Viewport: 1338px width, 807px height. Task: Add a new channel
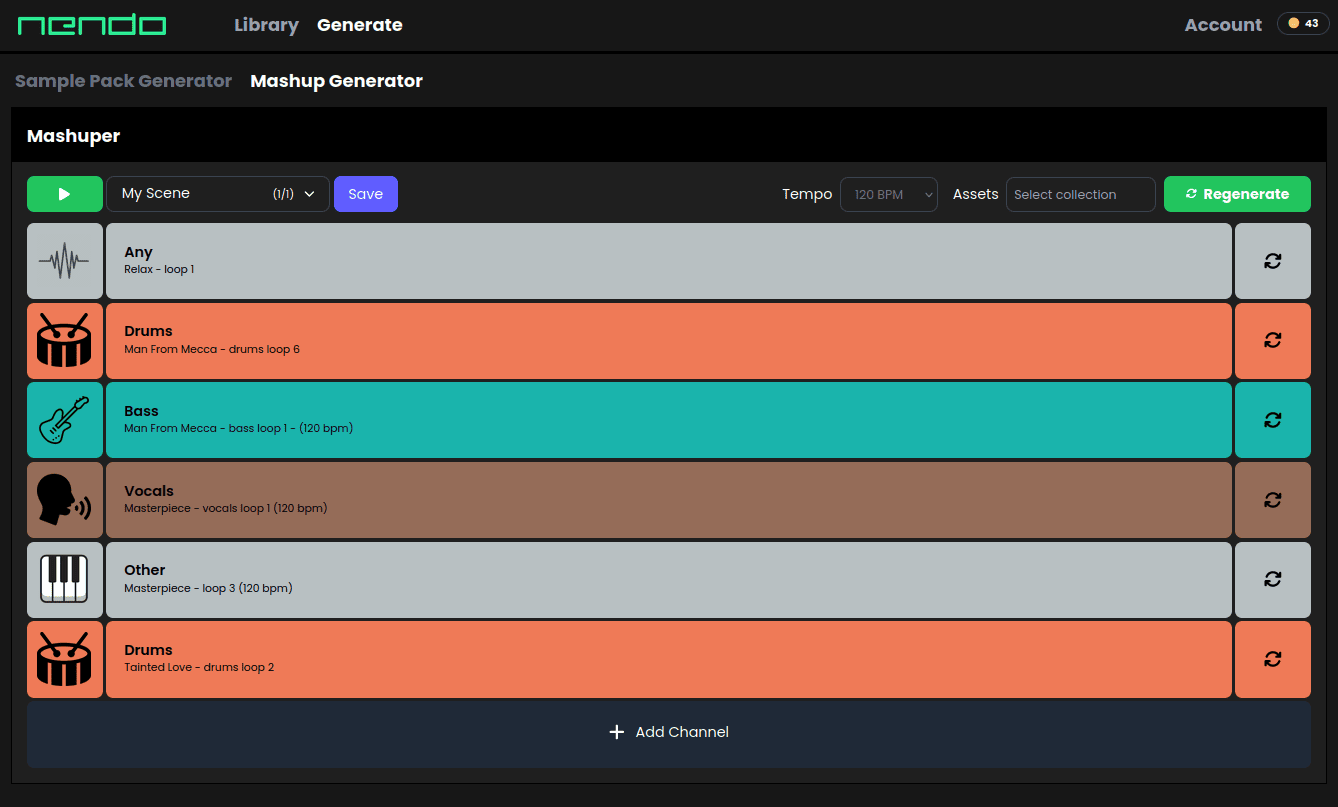tap(669, 733)
